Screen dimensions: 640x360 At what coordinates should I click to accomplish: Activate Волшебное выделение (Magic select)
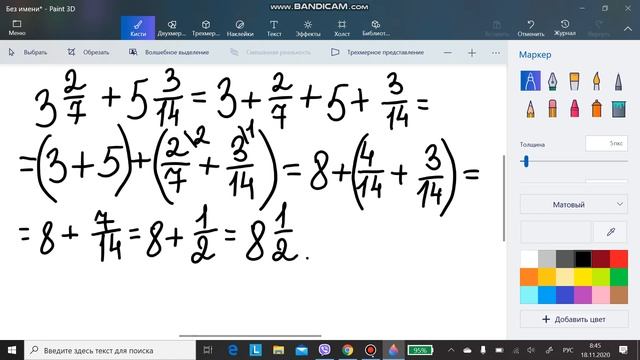click(169, 52)
